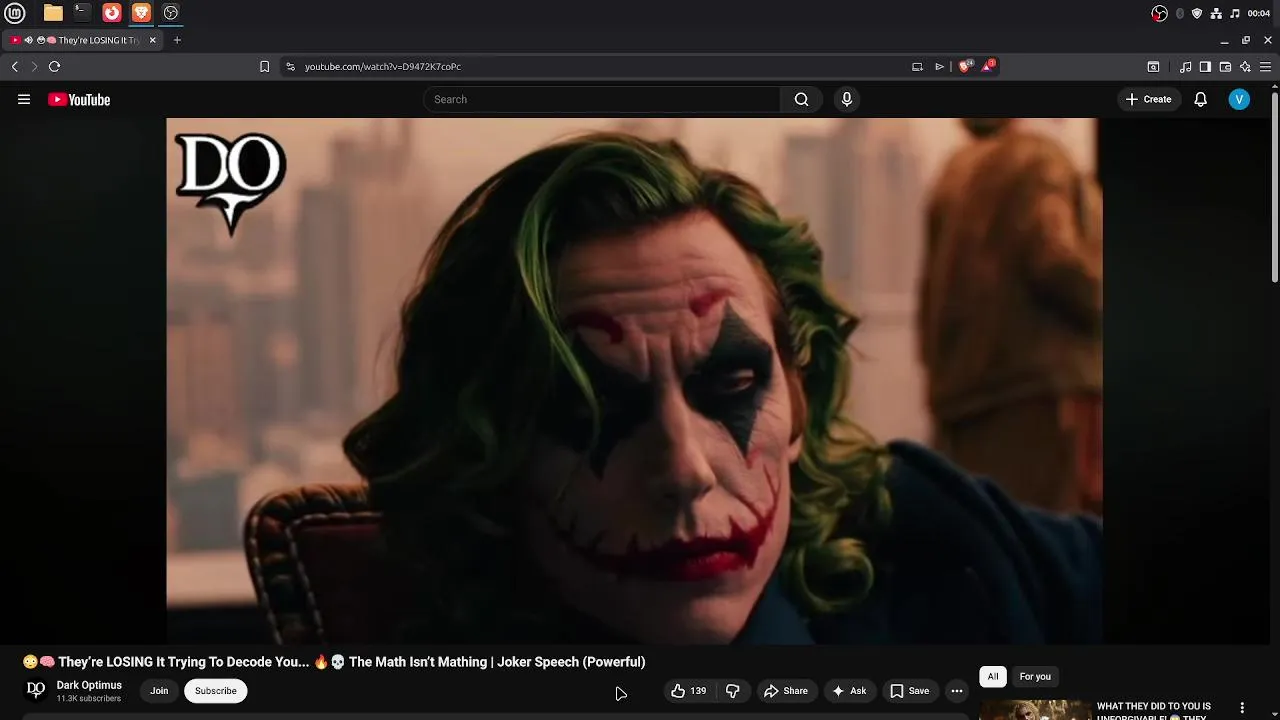Click the video player to pause

click(634, 380)
